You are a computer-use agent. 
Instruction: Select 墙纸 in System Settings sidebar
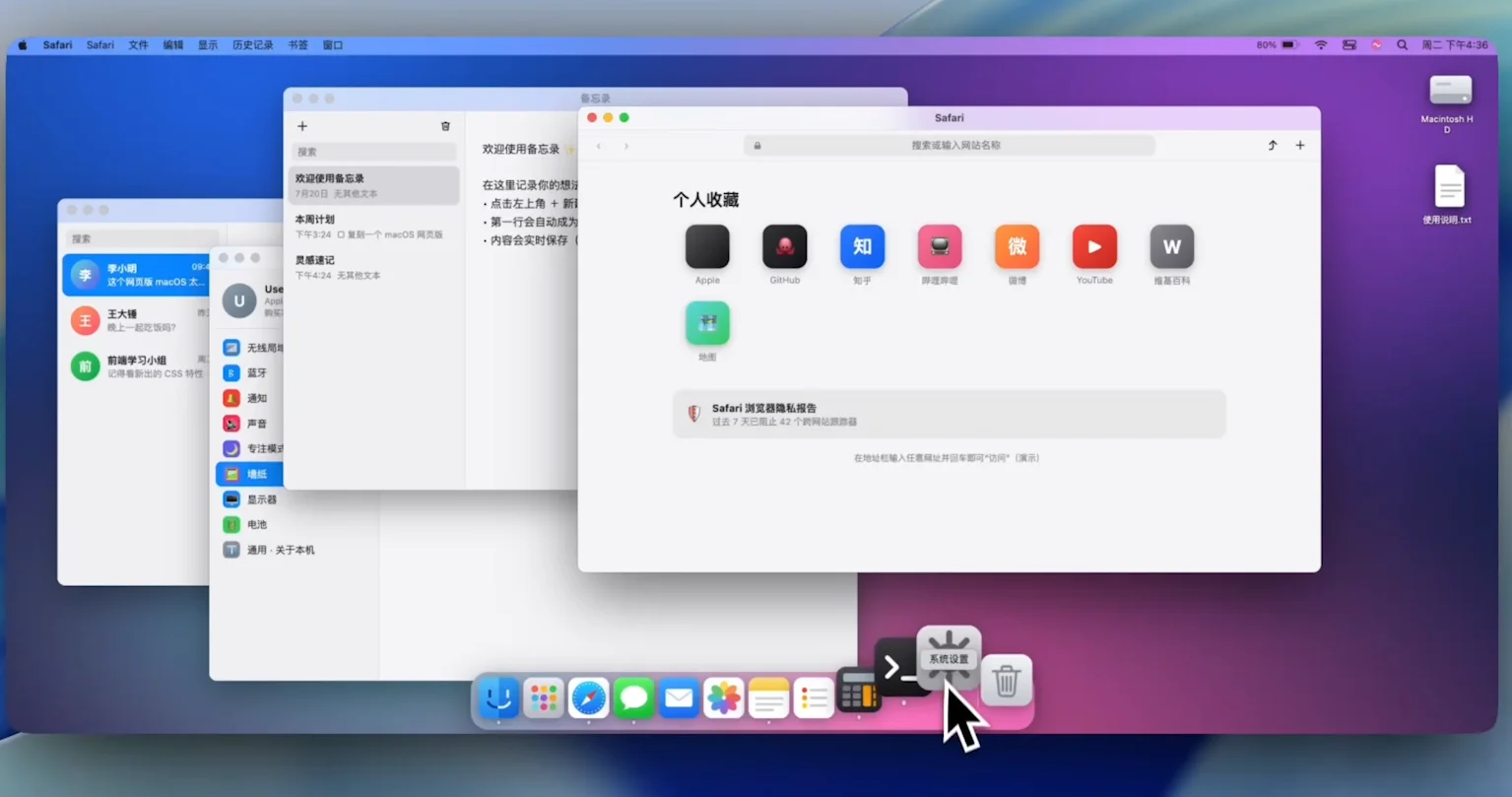pyautogui.click(x=250, y=474)
